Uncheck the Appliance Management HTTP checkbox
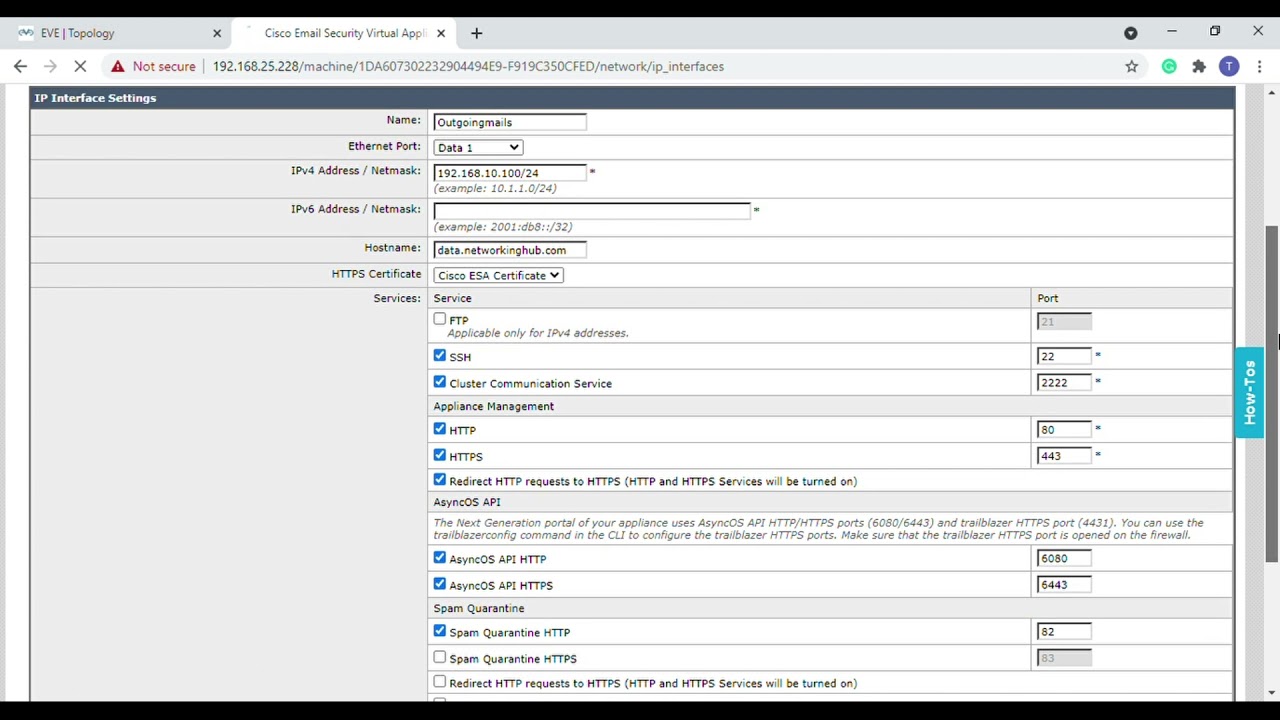This screenshot has height=720, width=1280. coord(440,428)
